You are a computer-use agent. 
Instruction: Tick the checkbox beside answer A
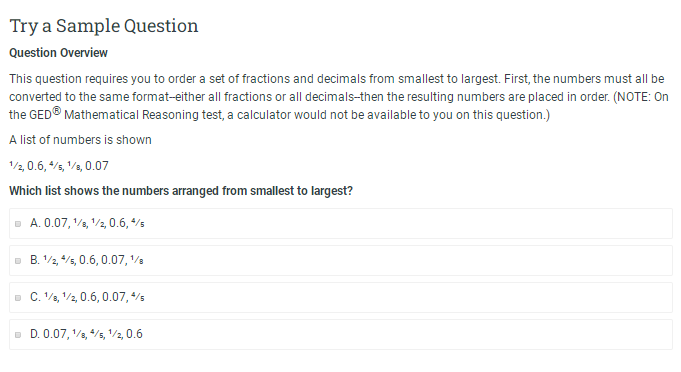click(18, 224)
